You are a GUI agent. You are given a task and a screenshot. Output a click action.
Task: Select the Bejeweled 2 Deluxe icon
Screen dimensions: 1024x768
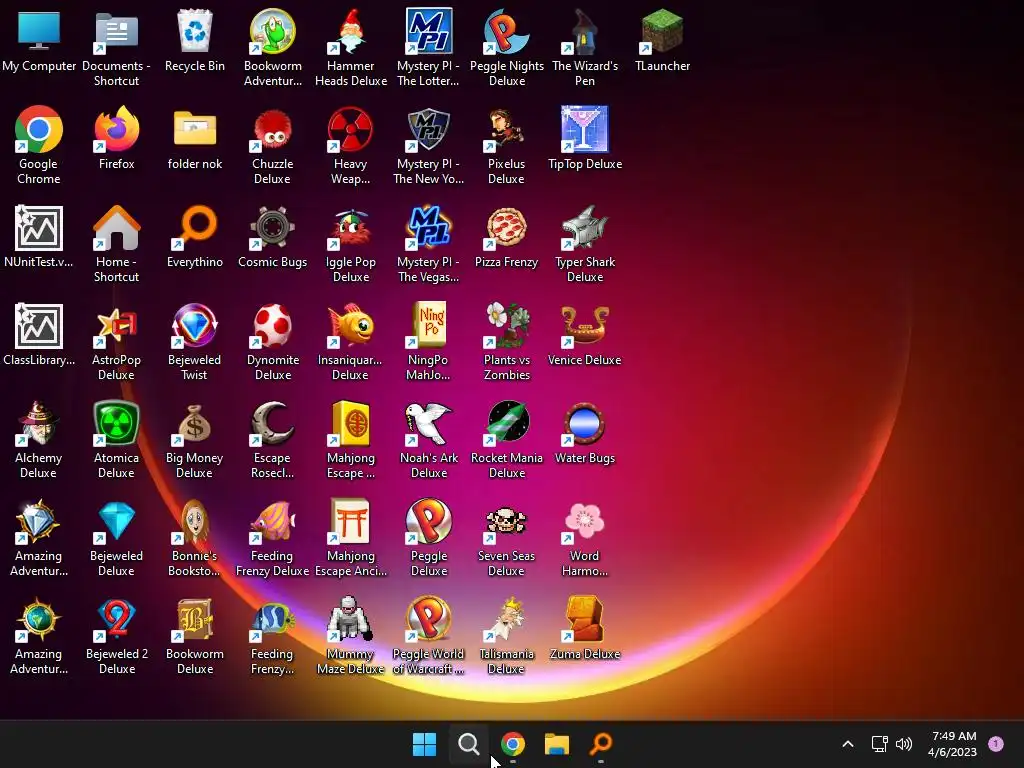[116, 618]
